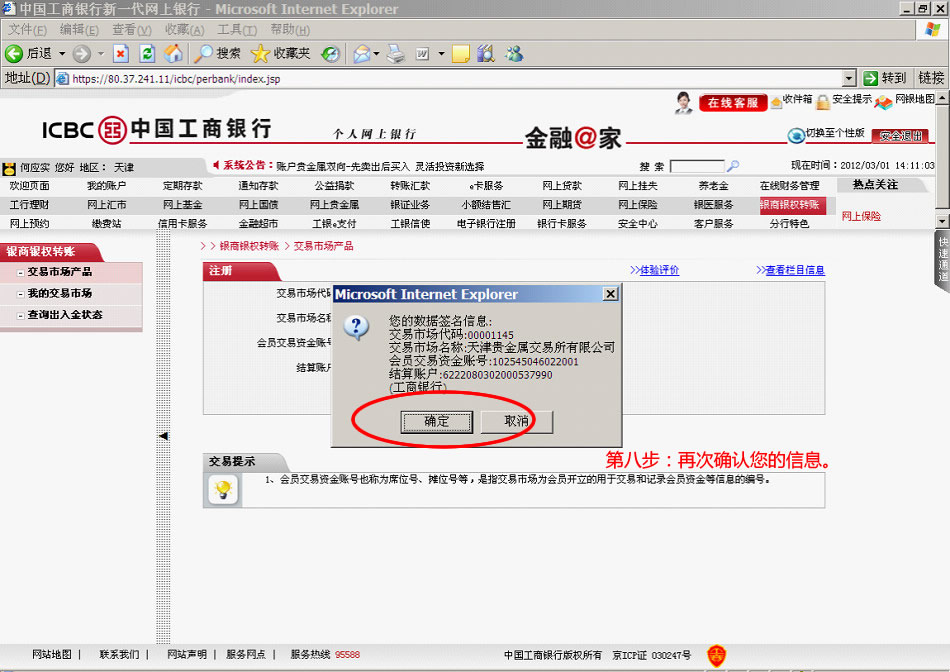Click the address bar URL field
The image size is (950, 672).
click(x=448, y=78)
